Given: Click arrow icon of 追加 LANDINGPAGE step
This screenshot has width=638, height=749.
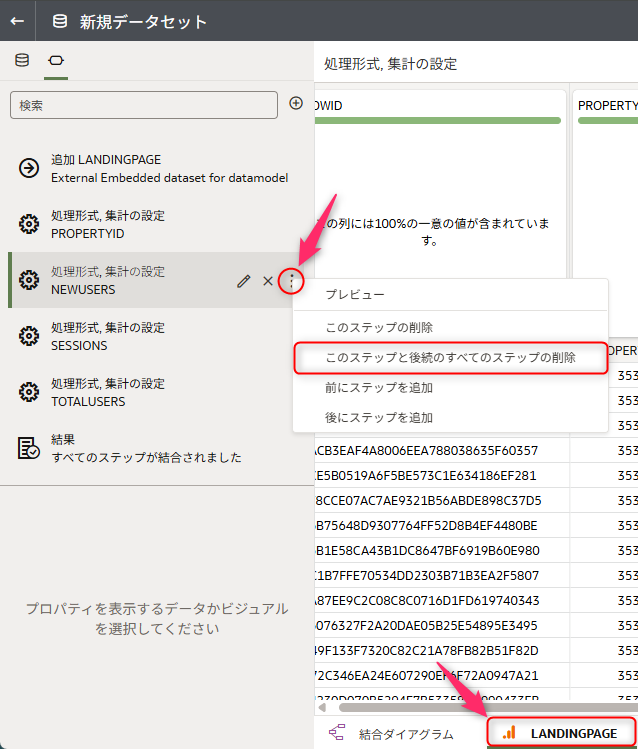Looking at the screenshot, I should pyautogui.click(x=29, y=169).
